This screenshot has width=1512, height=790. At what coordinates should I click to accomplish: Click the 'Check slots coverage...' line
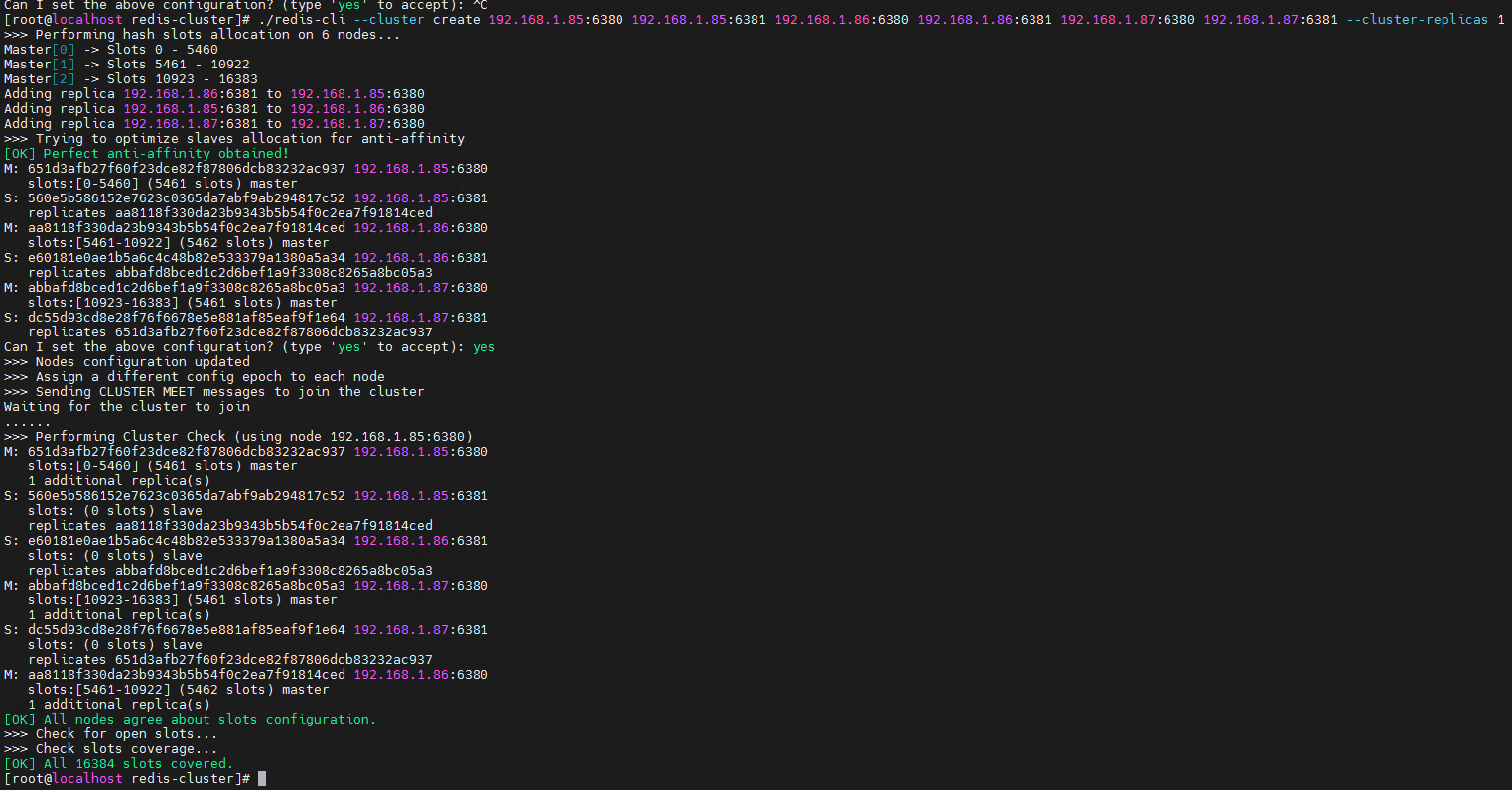113,749
